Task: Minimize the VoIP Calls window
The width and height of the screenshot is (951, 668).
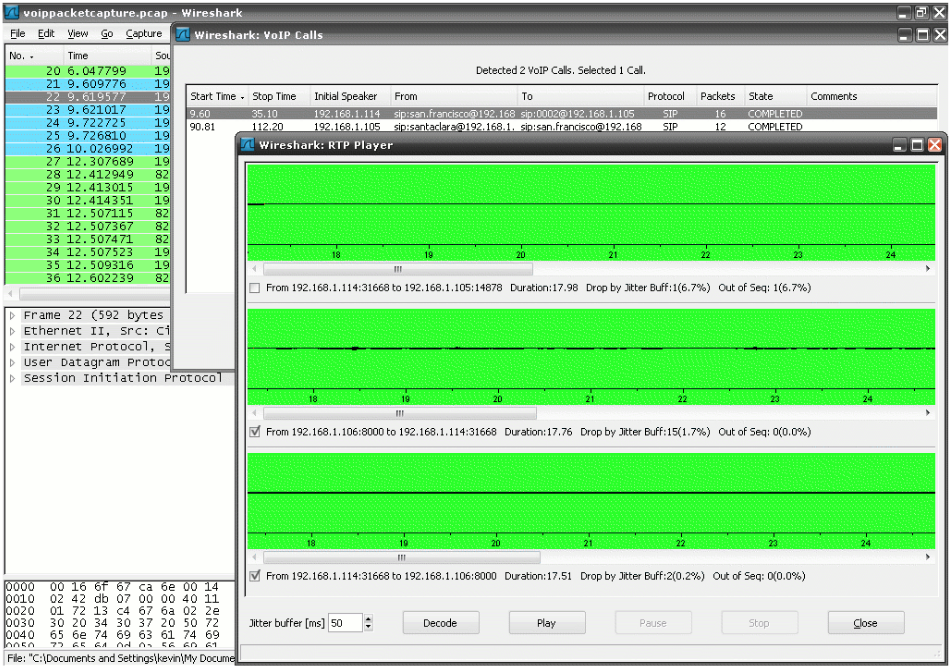Action: [905, 35]
